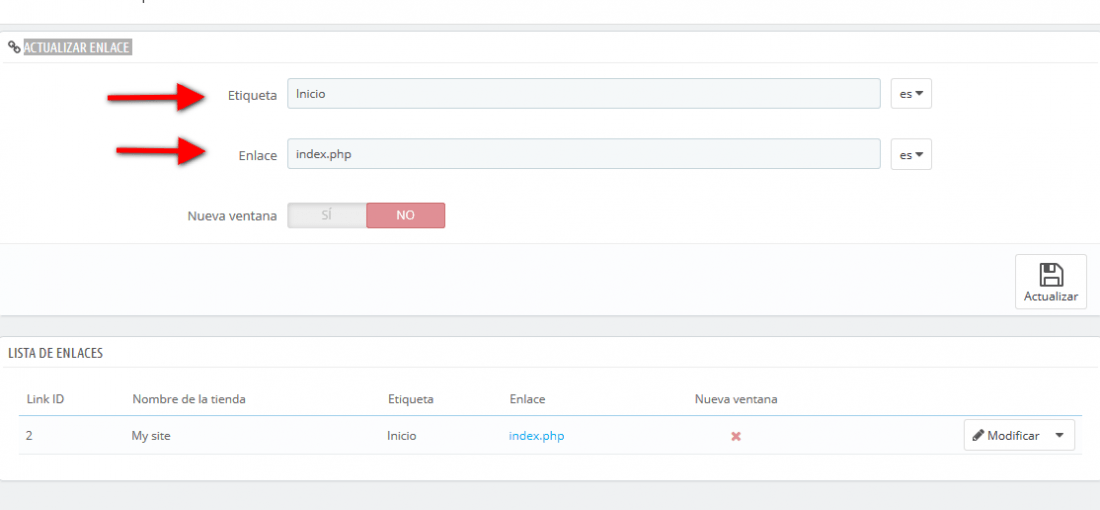The image size is (1100, 510).
Task: Click the Modificar button for link 2
Action: click(1006, 435)
